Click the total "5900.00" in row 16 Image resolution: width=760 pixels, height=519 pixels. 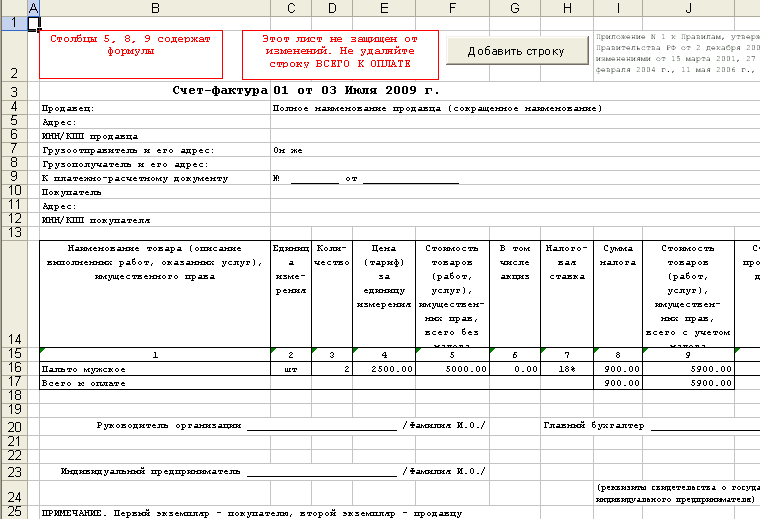[688, 368]
